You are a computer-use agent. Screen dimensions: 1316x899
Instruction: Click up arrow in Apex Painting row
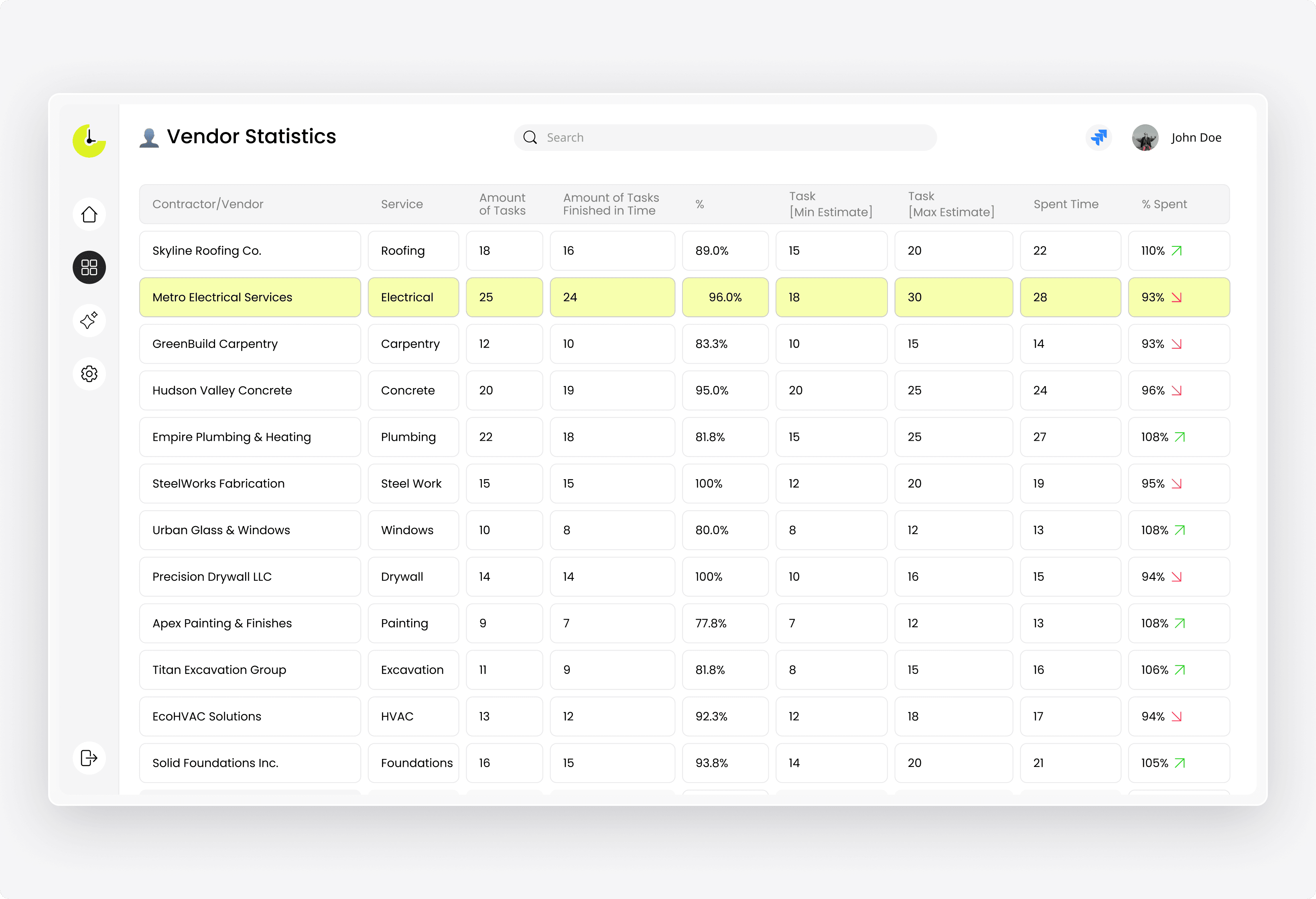[1180, 623]
